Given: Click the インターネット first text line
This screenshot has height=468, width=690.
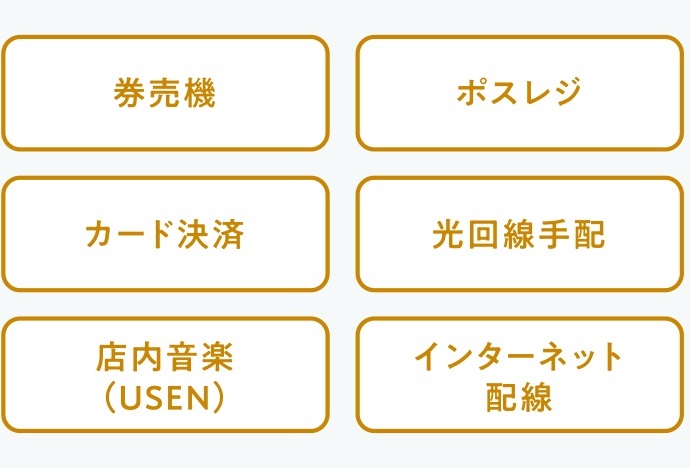Looking at the screenshot, I should [519, 356].
